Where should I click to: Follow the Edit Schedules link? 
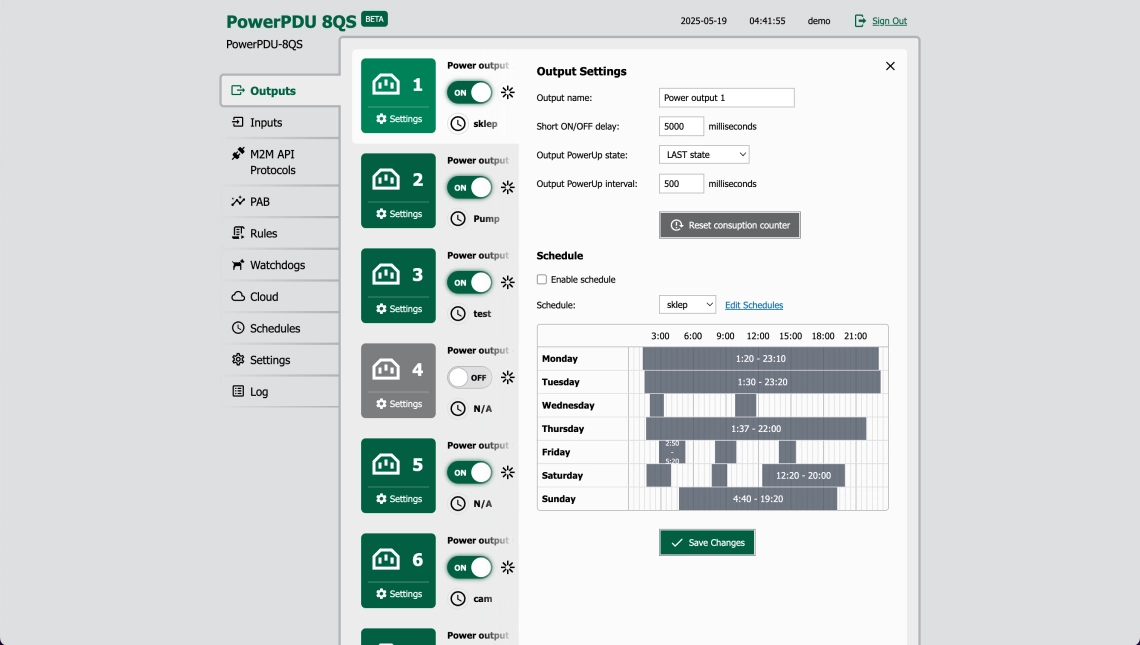tap(754, 305)
